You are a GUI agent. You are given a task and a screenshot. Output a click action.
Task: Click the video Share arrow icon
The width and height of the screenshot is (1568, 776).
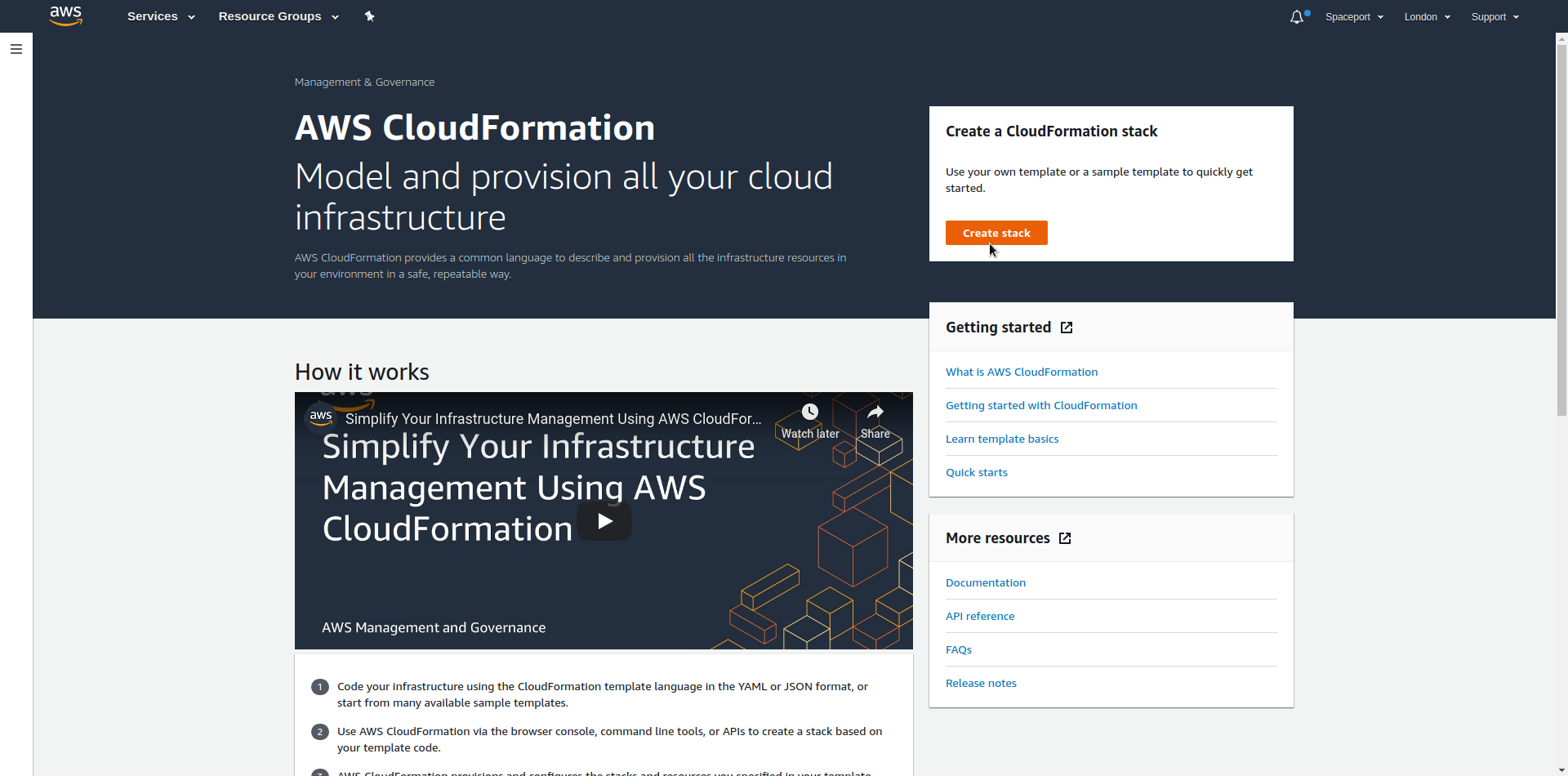875,412
